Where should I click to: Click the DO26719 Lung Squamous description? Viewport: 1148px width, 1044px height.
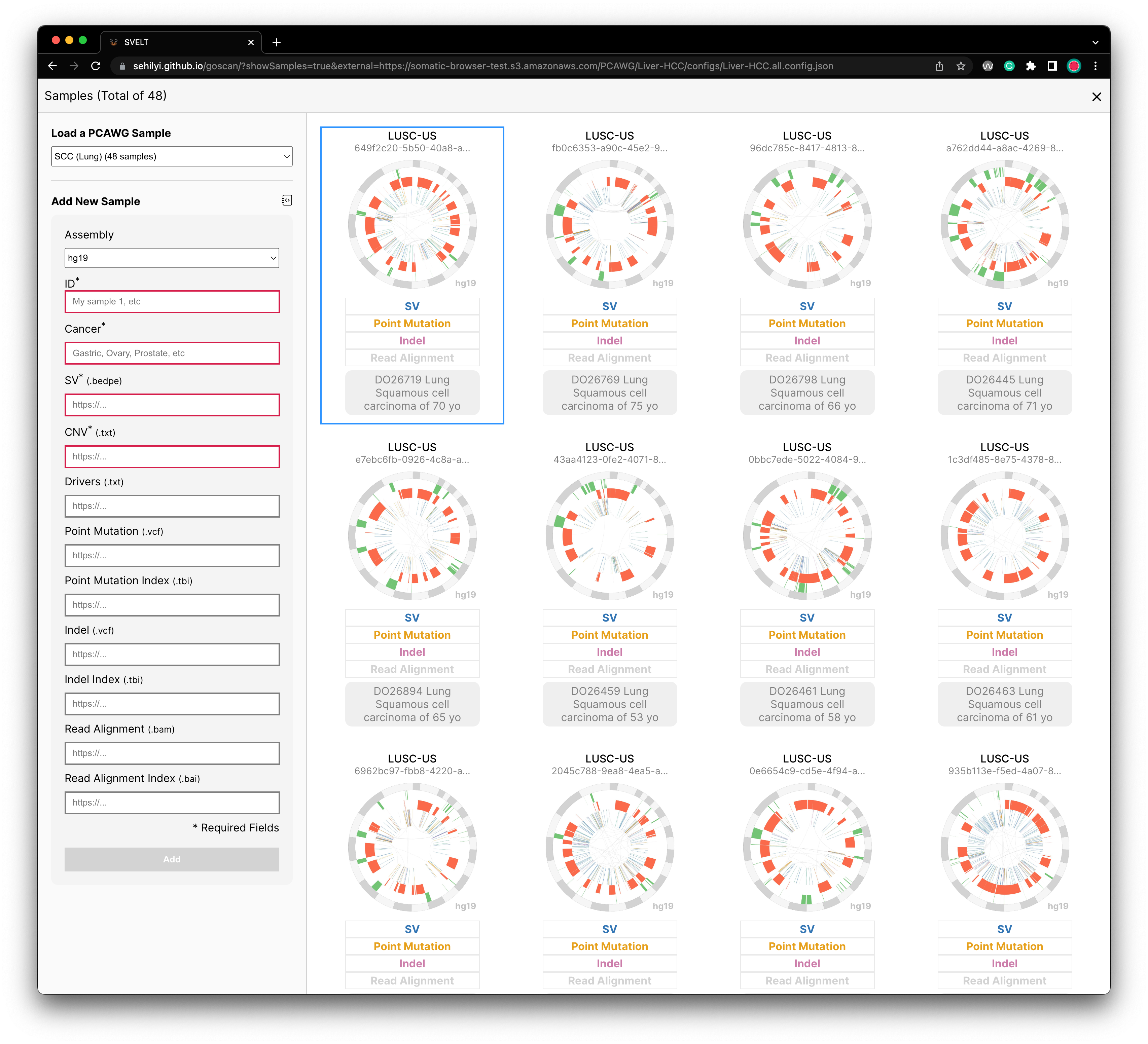tap(412, 393)
